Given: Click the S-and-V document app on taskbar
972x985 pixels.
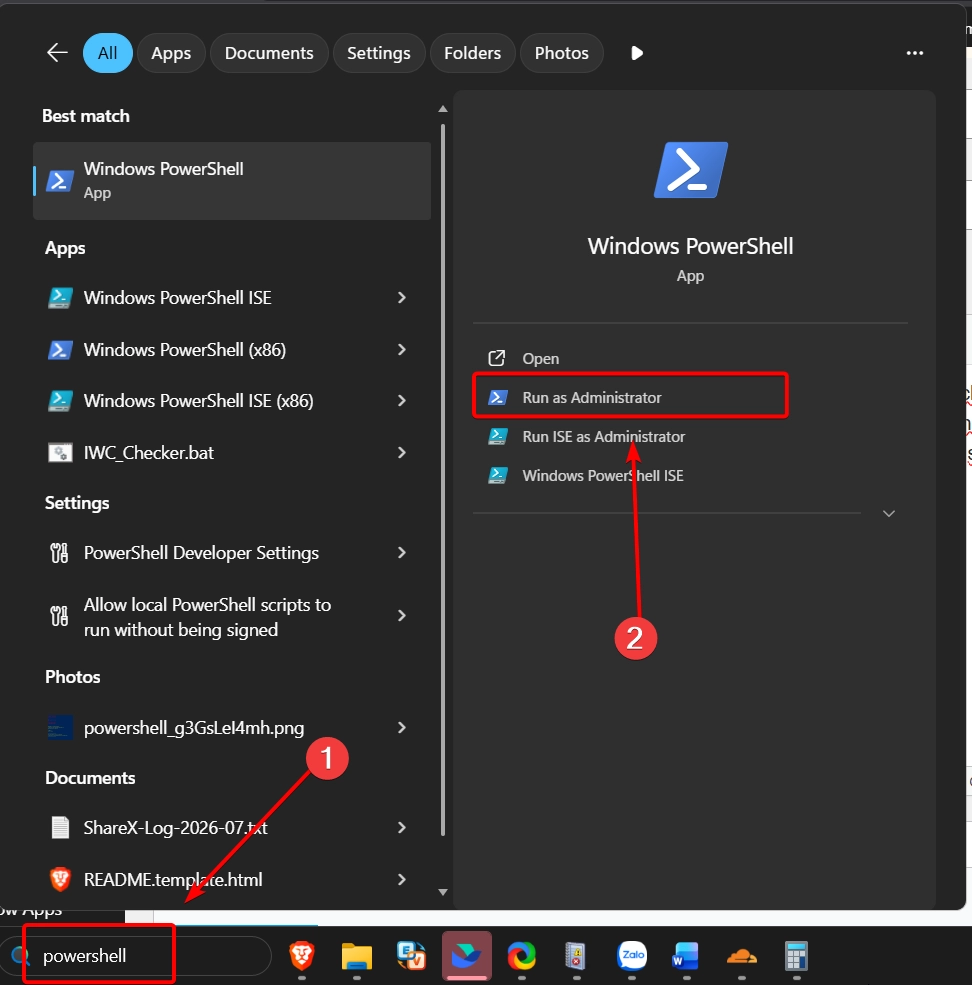Looking at the screenshot, I should pos(412,955).
